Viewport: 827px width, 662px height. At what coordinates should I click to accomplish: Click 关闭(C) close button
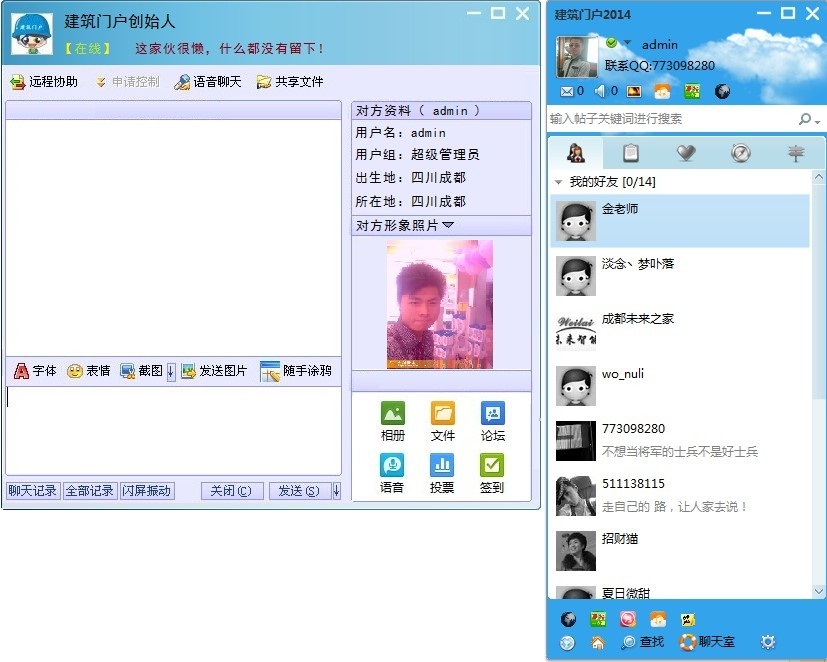231,491
